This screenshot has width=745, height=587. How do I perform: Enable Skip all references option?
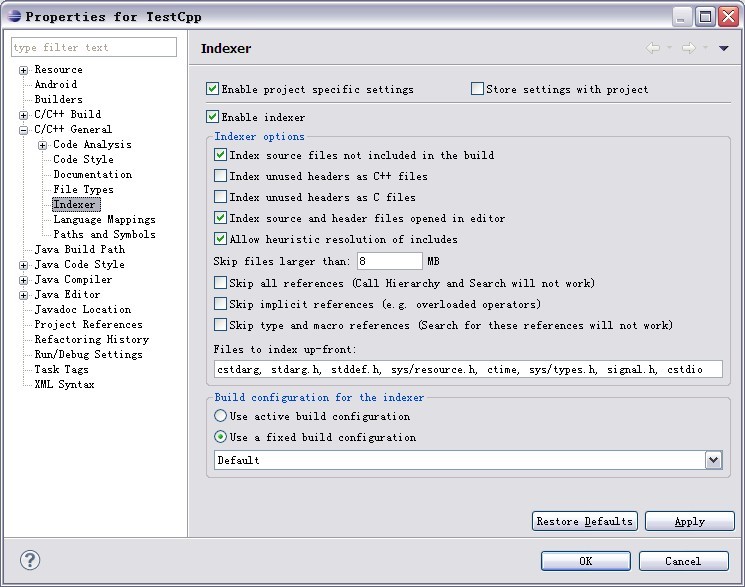coord(220,283)
